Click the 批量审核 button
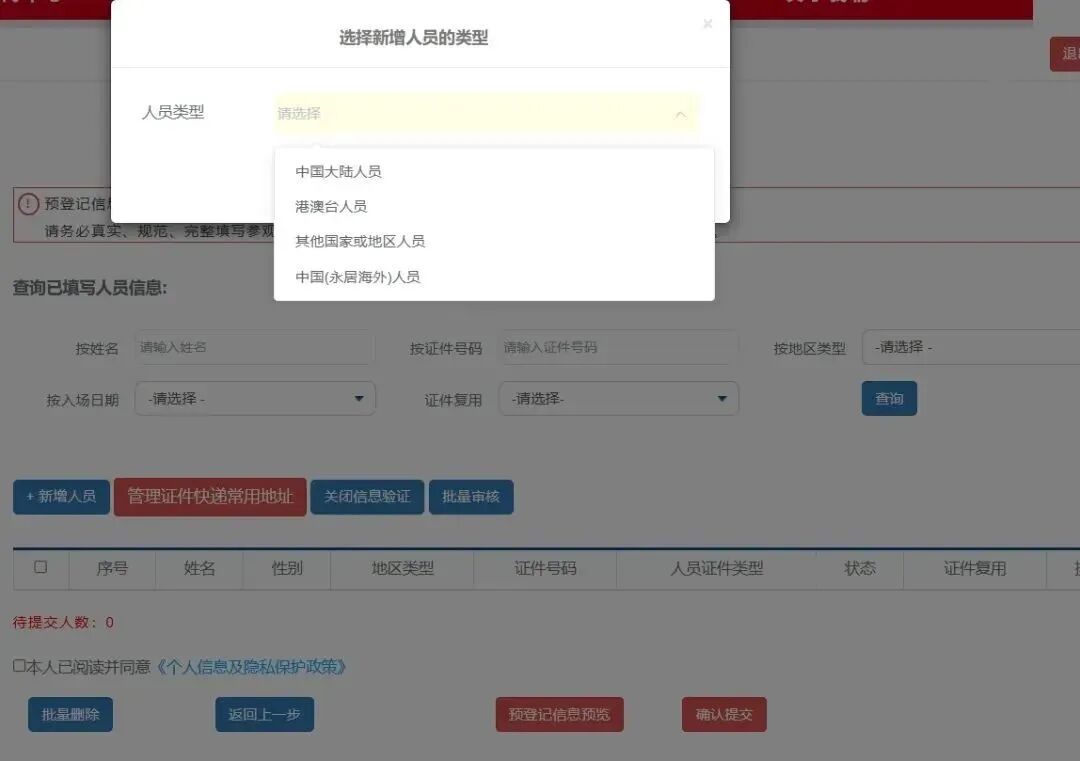 [471, 497]
